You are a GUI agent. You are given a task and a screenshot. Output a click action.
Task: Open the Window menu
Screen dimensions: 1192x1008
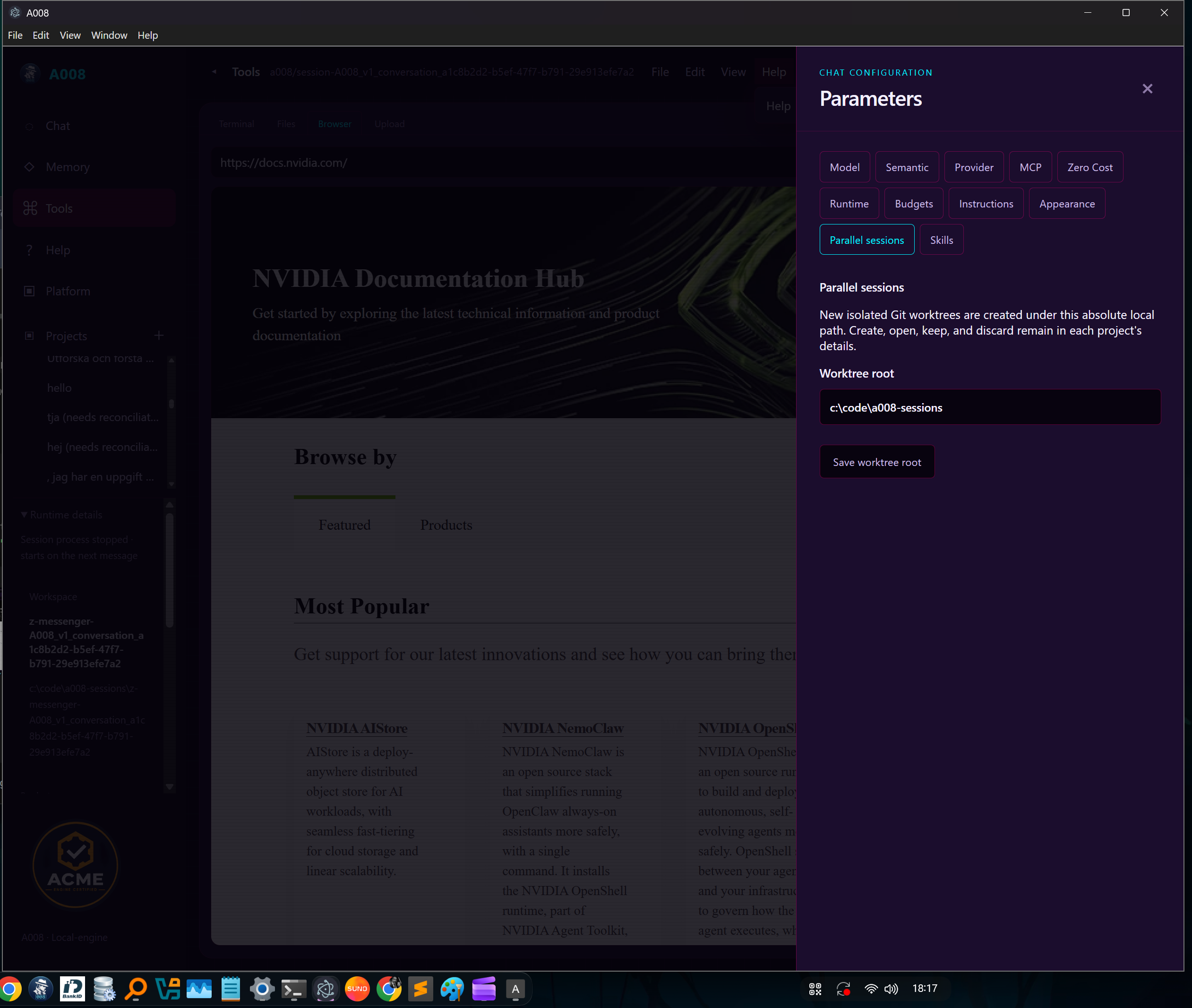(109, 35)
